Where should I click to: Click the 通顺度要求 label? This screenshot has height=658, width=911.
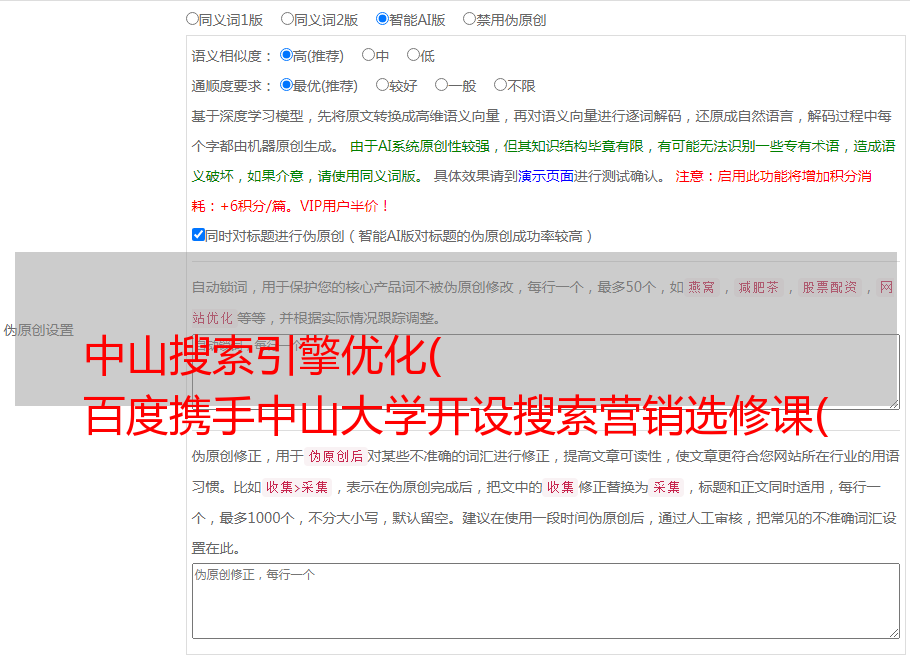pos(231,86)
